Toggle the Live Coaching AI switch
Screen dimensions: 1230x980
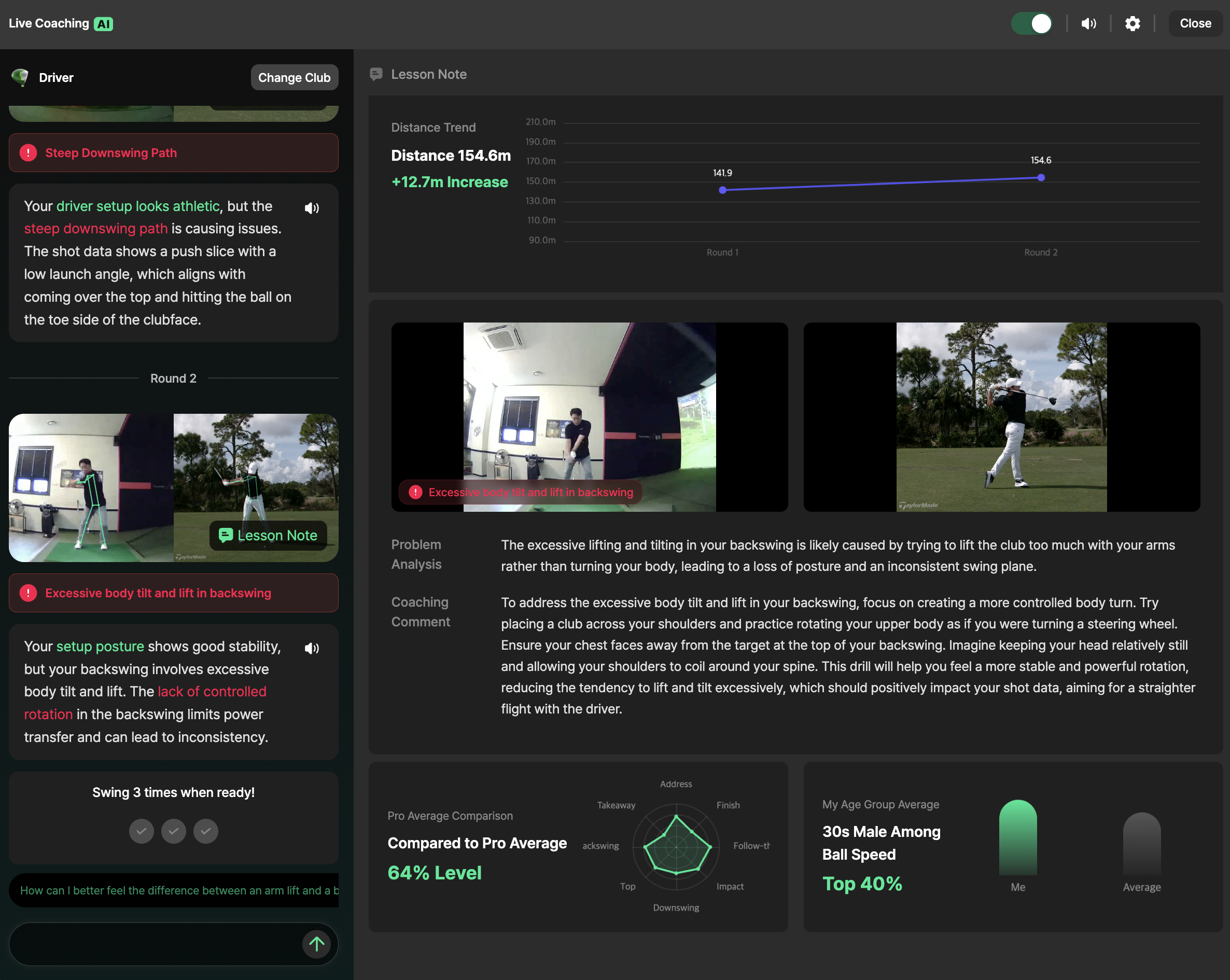pos(1031,23)
